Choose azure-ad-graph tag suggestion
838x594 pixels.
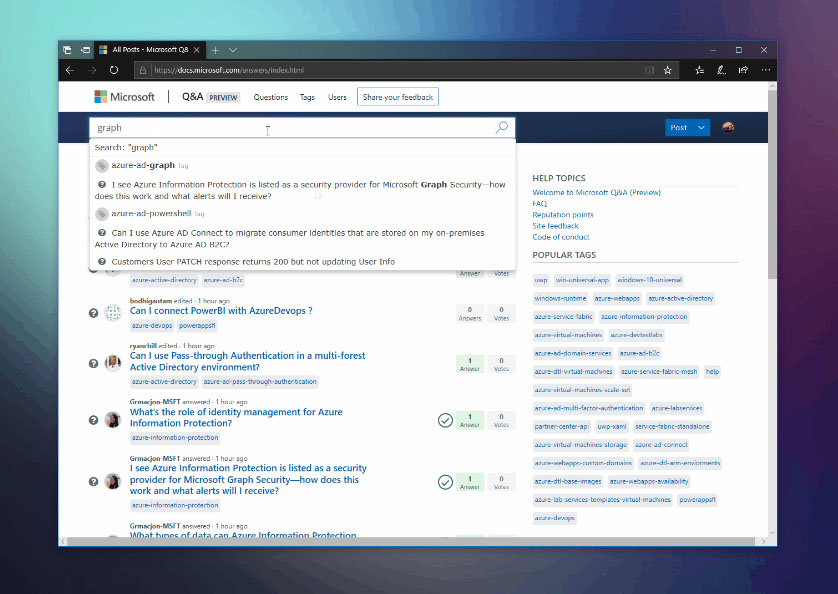click(302, 166)
